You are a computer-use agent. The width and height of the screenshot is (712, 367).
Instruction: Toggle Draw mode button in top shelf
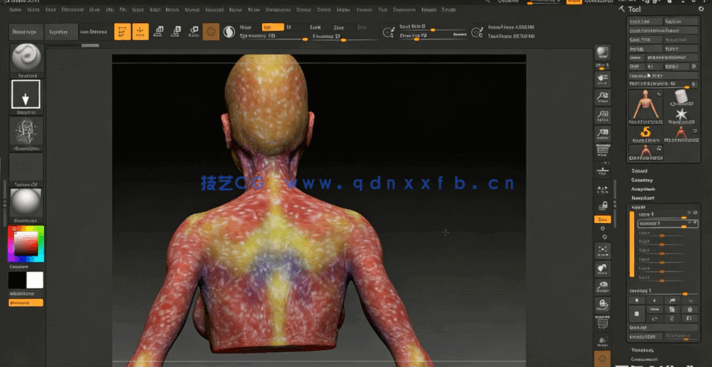(x=140, y=31)
